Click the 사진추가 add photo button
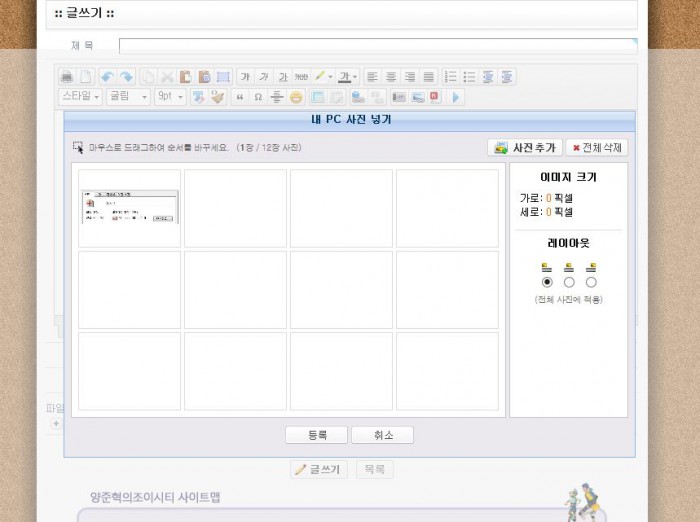Viewport: 700px width, 522px height. pyautogui.click(x=524, y=147)
